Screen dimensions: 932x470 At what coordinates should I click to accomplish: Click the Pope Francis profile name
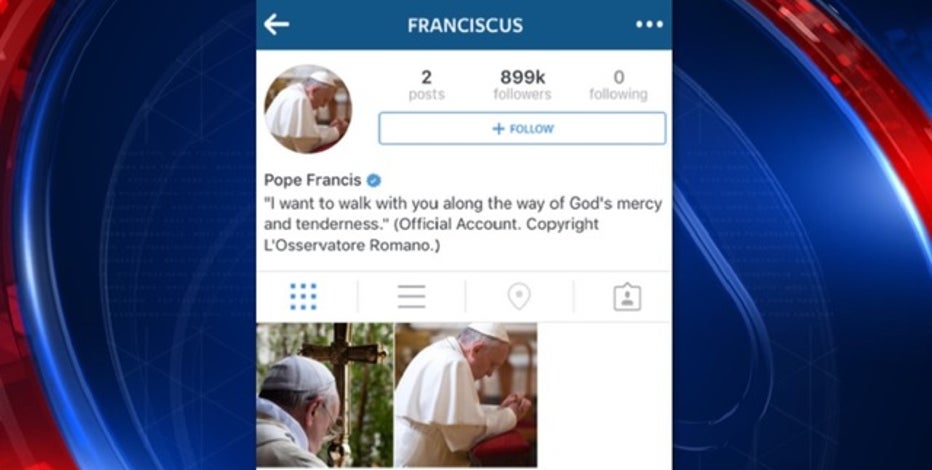click(x=313, y=180)
